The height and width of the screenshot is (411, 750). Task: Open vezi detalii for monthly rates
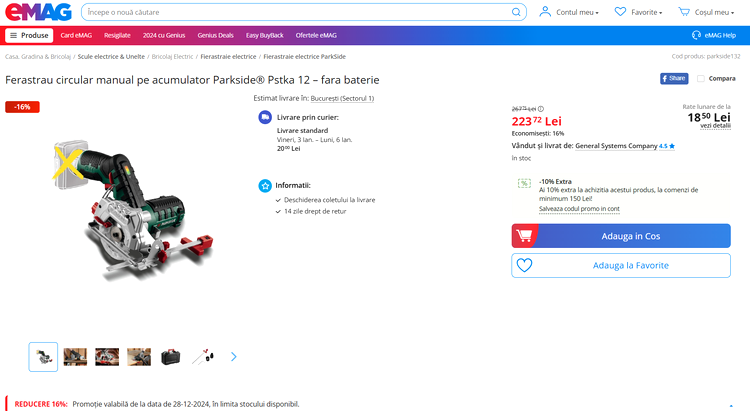coord(715,126)
